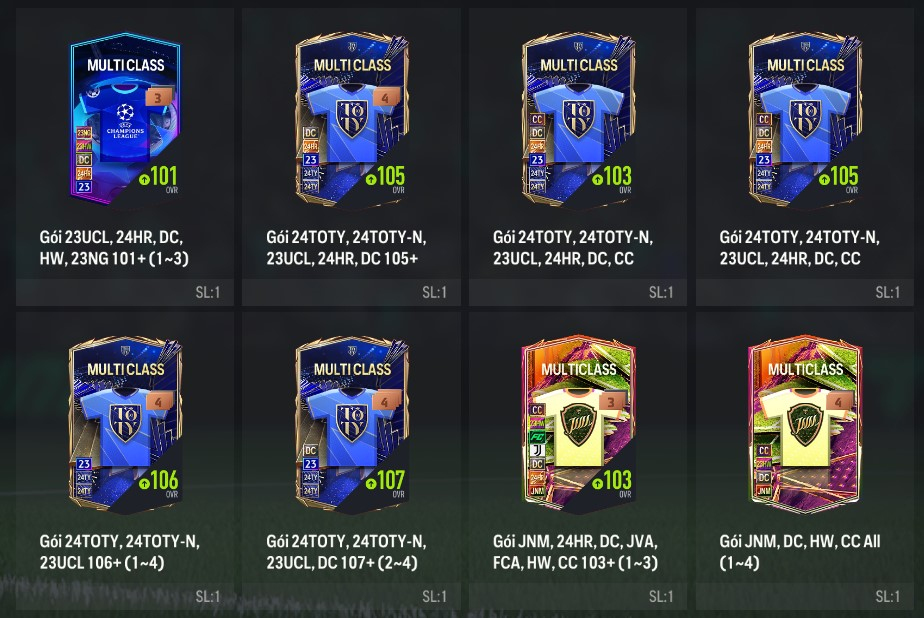Select label Gói 23UCL, 24HR, DC, HW, 23NG 101+

[114, 247]
